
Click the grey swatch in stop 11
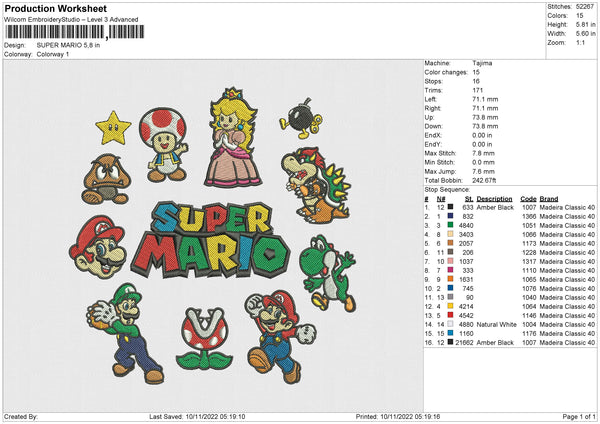tap(450, 297)
